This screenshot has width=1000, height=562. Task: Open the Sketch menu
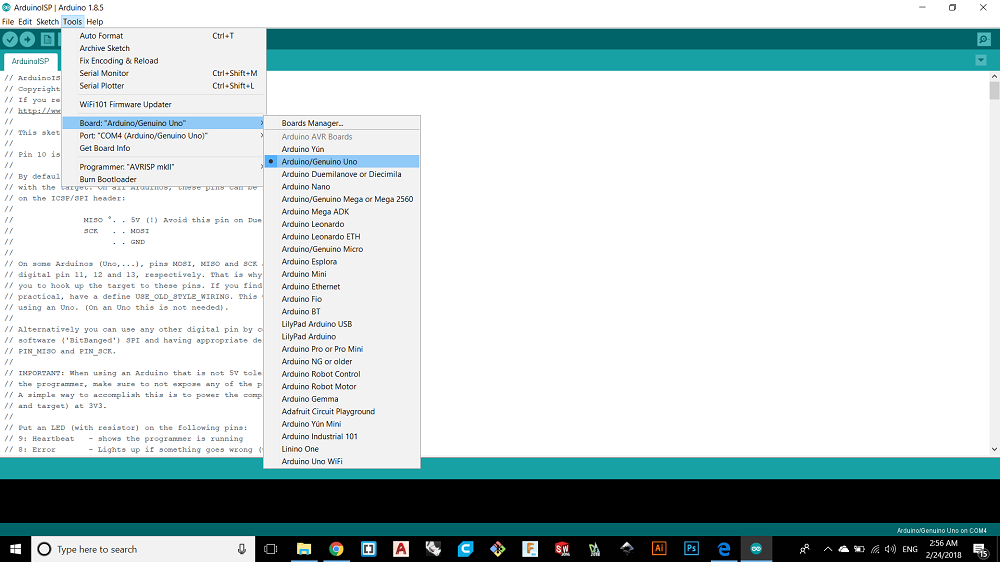[x=47, y=22]
